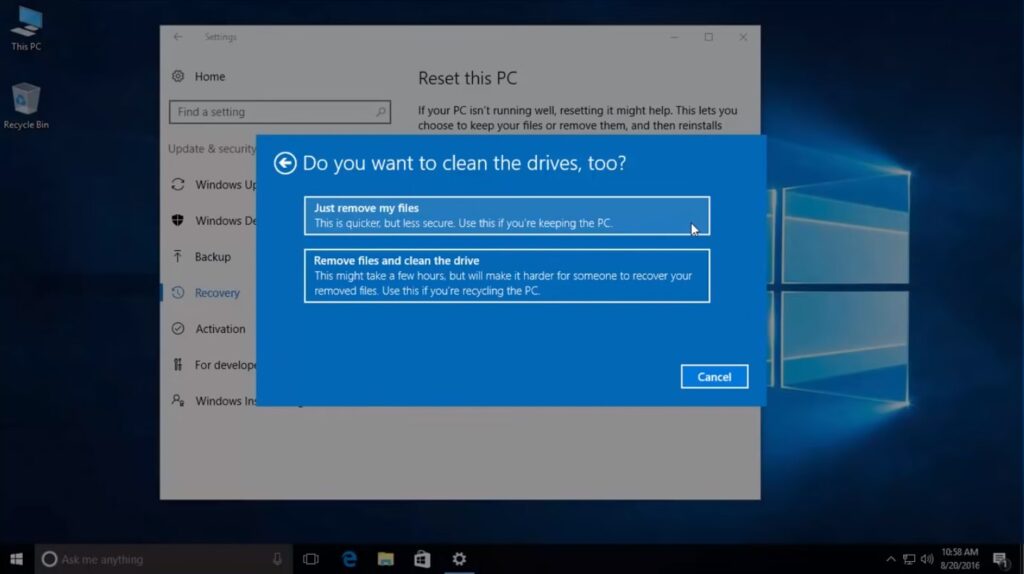Click the Activation checkmark icon
This screenshot has height=574, width=1024.
pyautogui.click(x=178, y=328)
